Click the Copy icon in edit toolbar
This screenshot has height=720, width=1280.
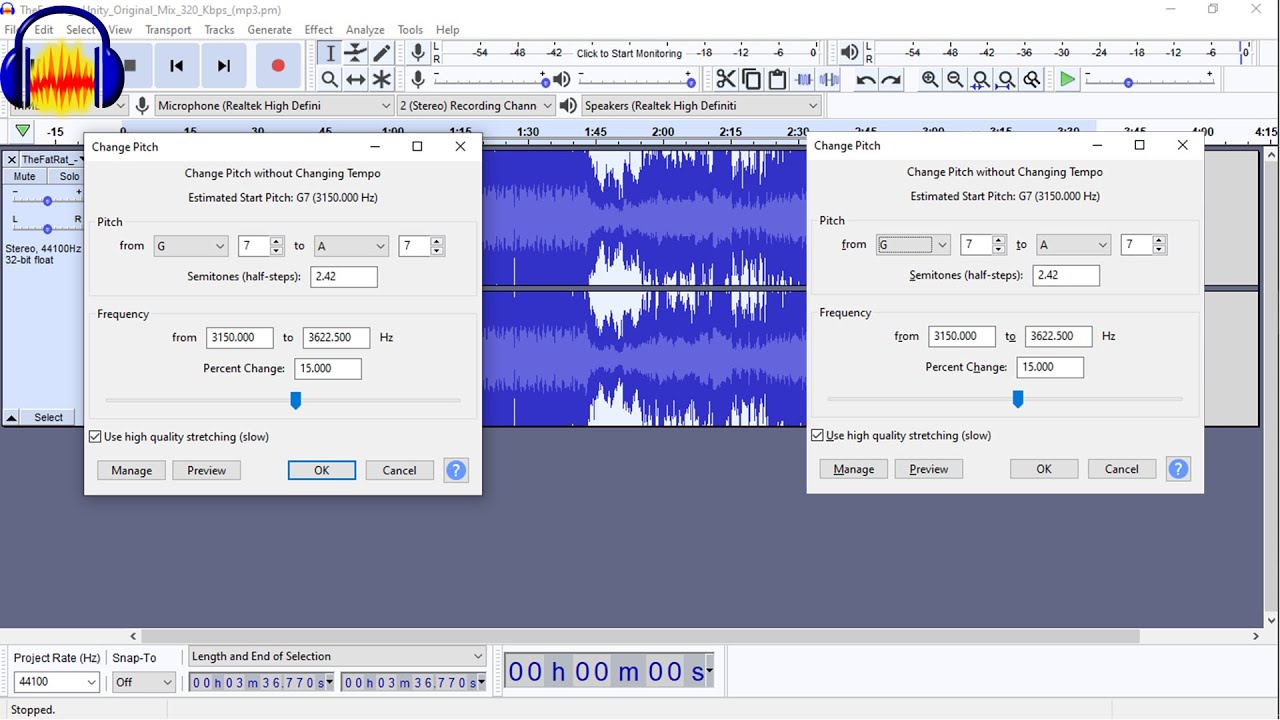pos(751,79)
